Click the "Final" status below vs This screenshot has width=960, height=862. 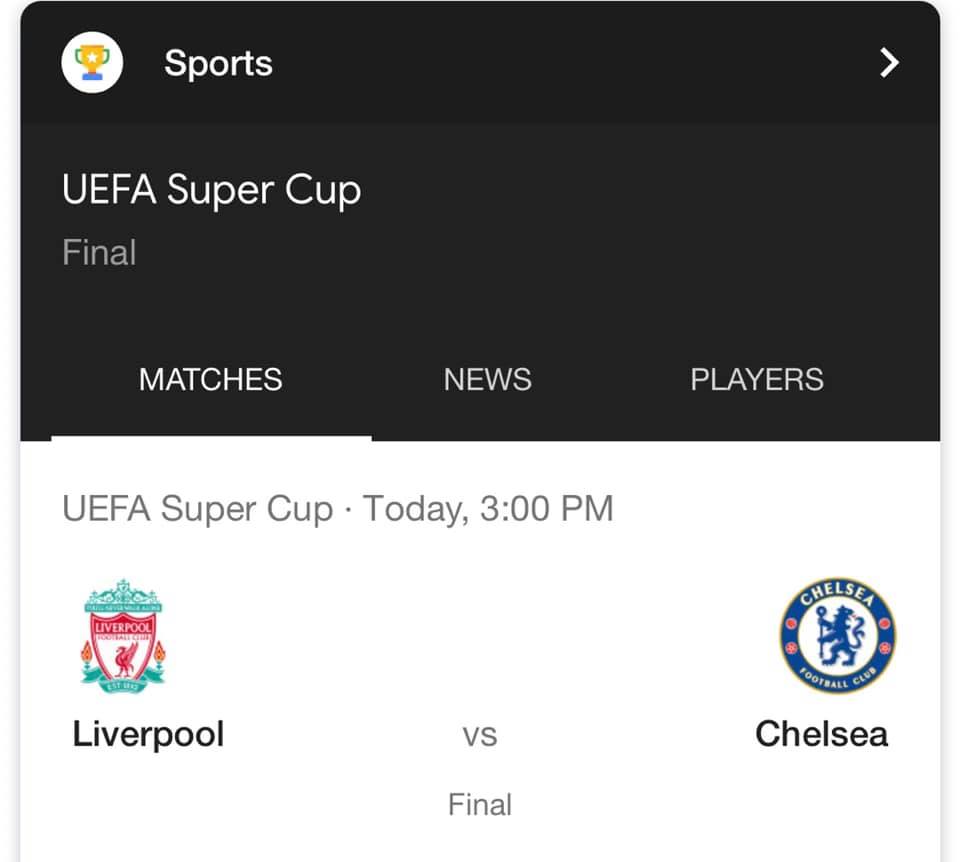point(480,804)
